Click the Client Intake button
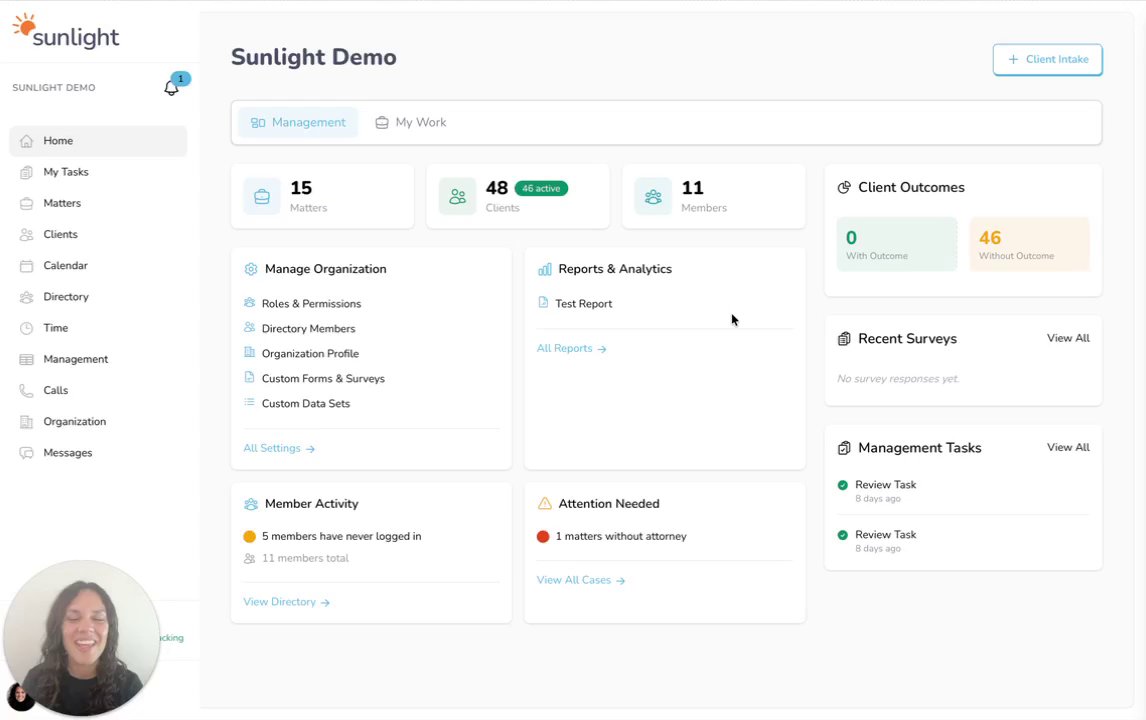 pos(1047,60)
